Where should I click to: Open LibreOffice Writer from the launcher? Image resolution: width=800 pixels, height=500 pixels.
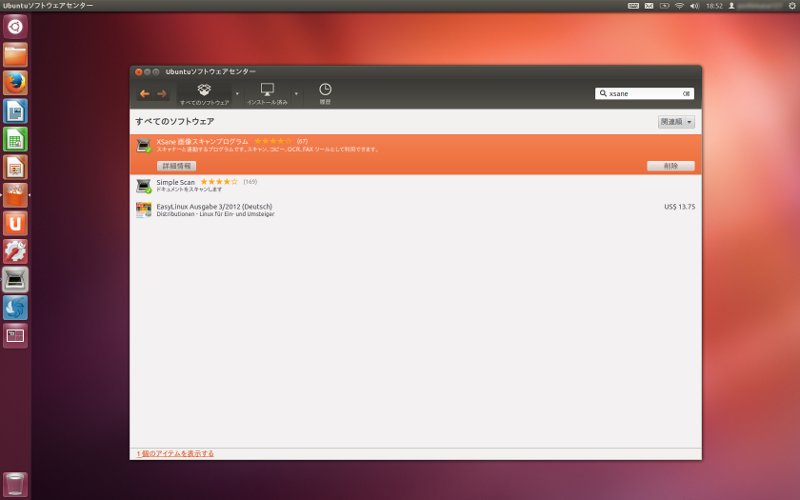pos(15,111)
